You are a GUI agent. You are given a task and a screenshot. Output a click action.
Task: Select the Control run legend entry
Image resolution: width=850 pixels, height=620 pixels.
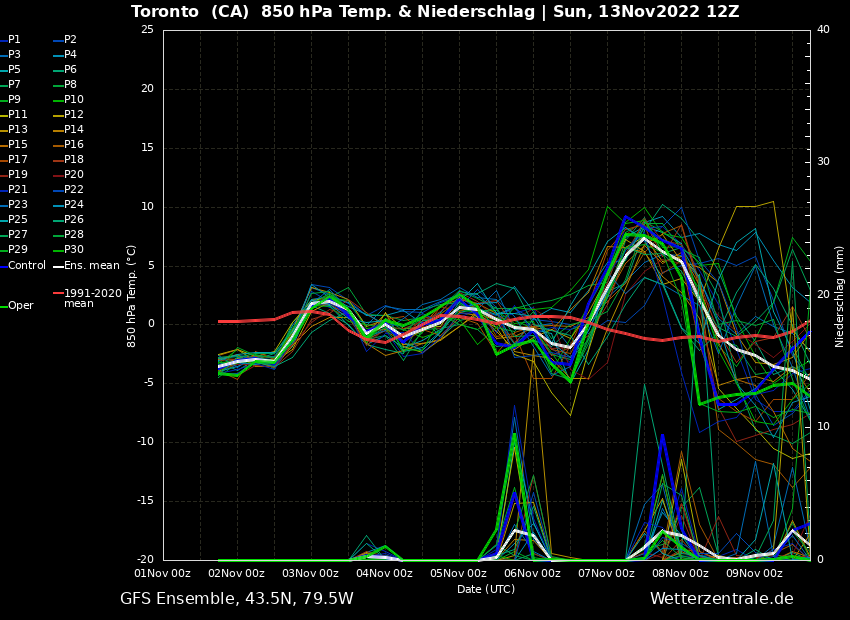(27, 266)
